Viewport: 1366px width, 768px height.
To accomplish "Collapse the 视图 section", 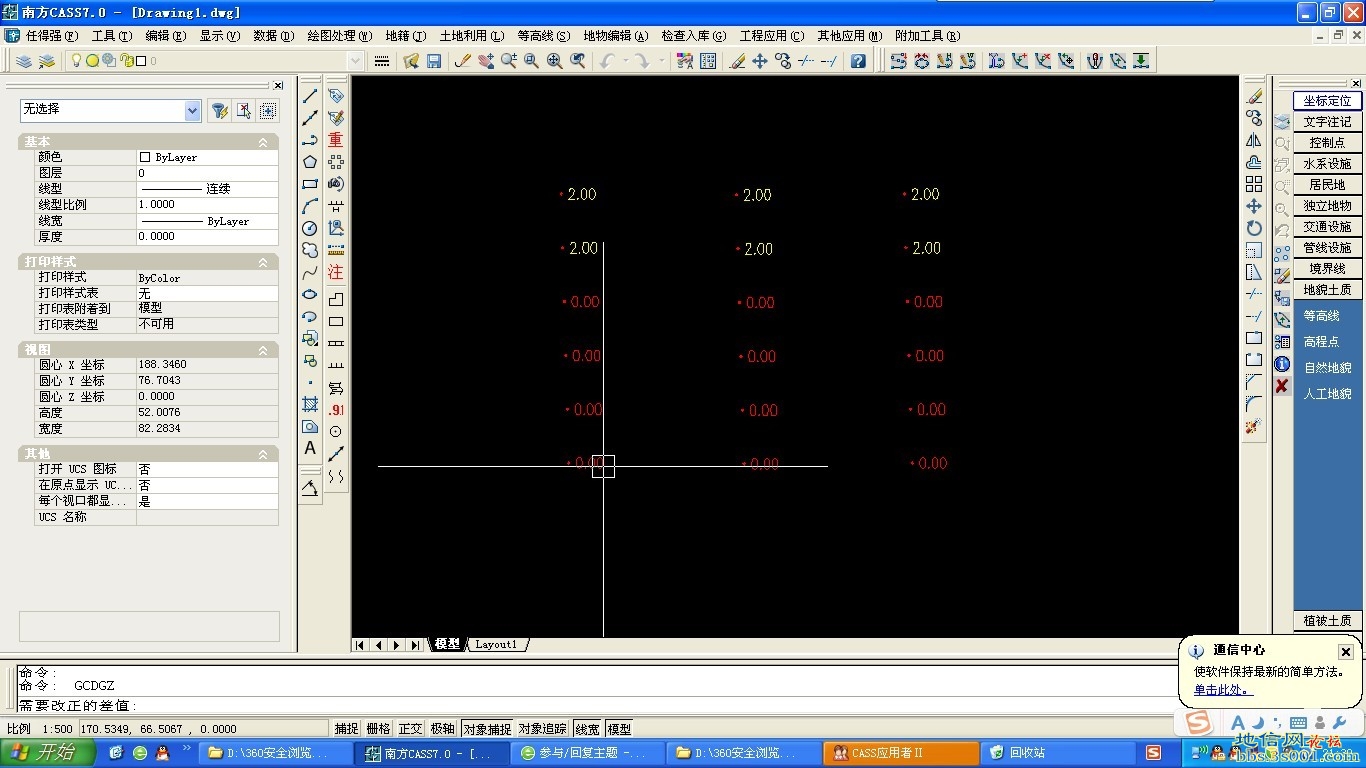I will [x=263, y=350].
